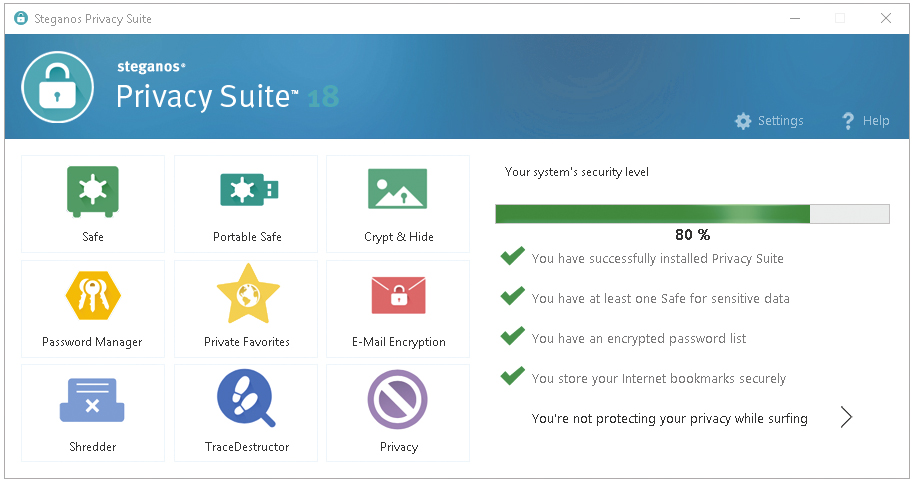Open the Help link

876,121
